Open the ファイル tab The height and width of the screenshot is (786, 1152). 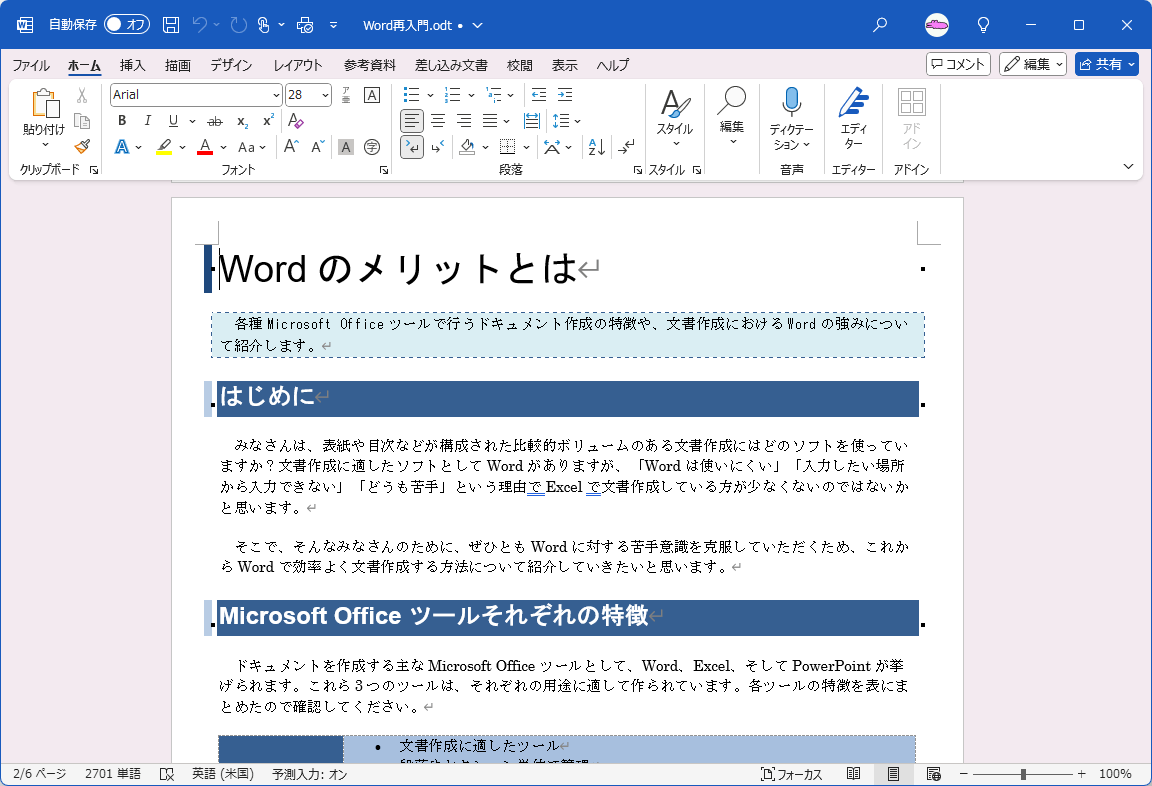(32, 65)
